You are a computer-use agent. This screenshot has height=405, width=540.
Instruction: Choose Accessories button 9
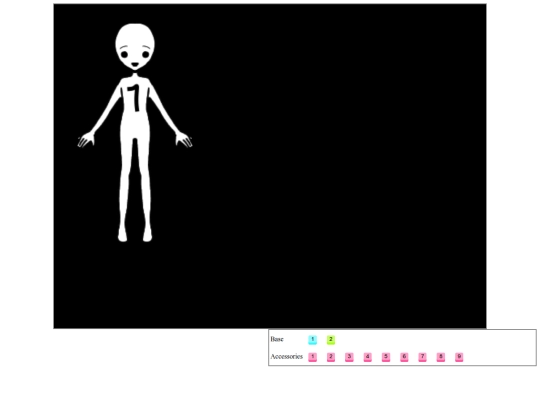pyautogui.click(x=459, y=357)
